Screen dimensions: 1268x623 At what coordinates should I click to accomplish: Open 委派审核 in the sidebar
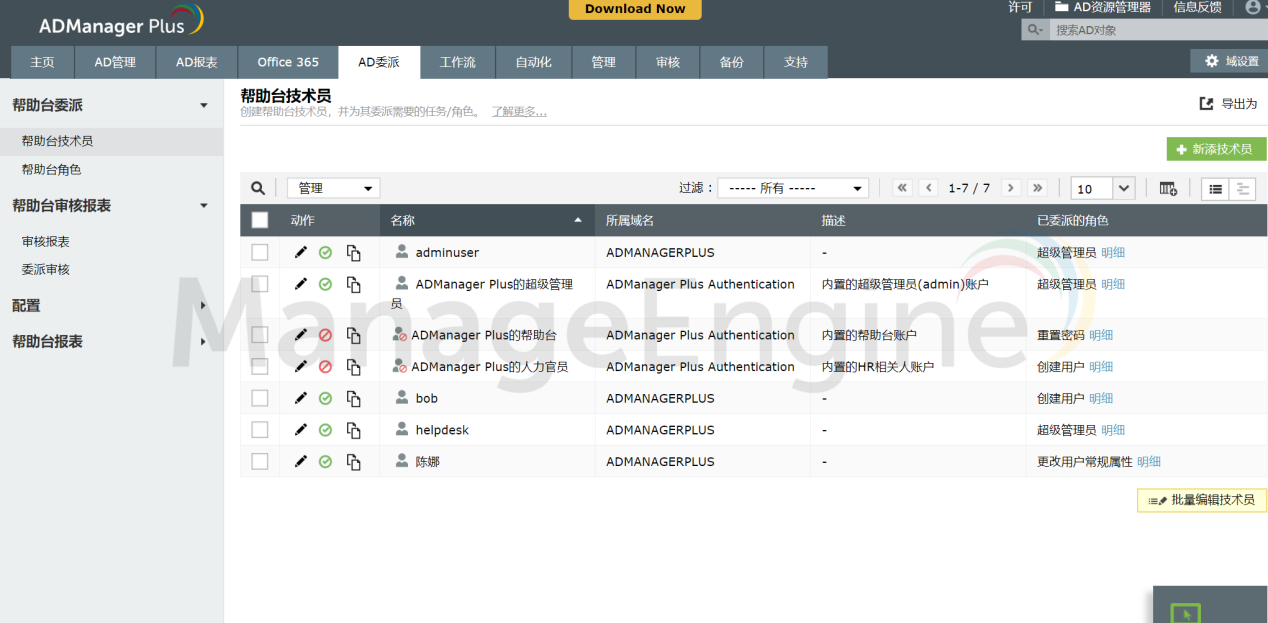(x=46, y=269)
